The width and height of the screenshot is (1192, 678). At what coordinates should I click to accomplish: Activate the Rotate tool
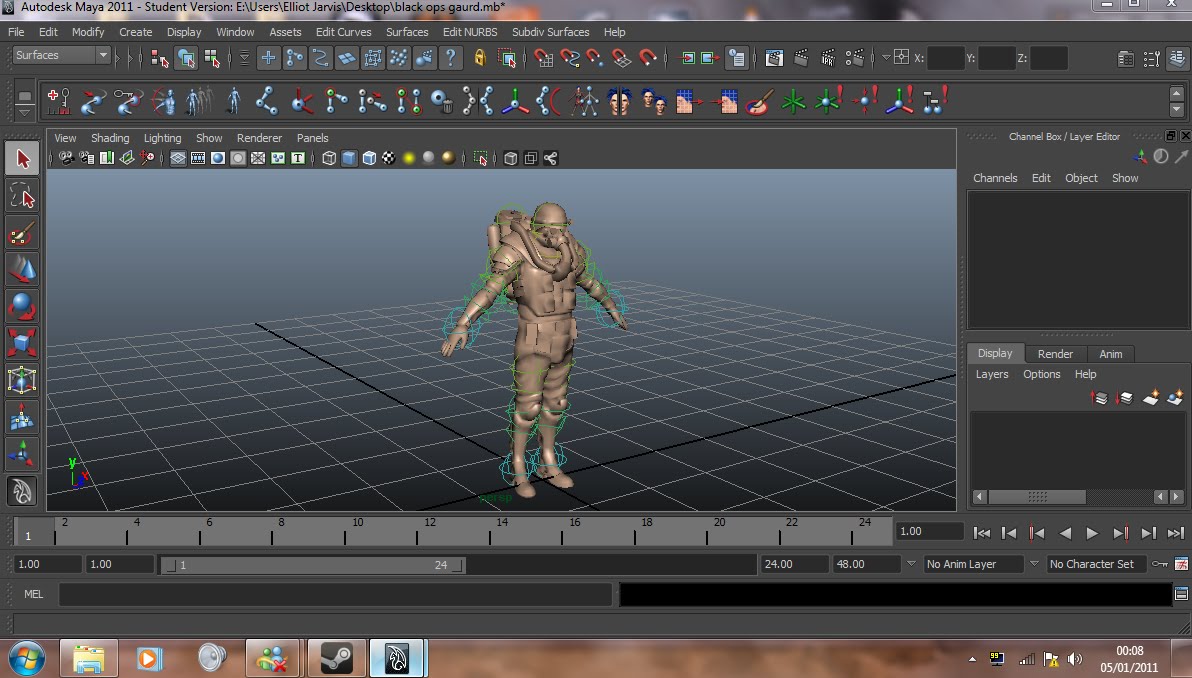22,306
